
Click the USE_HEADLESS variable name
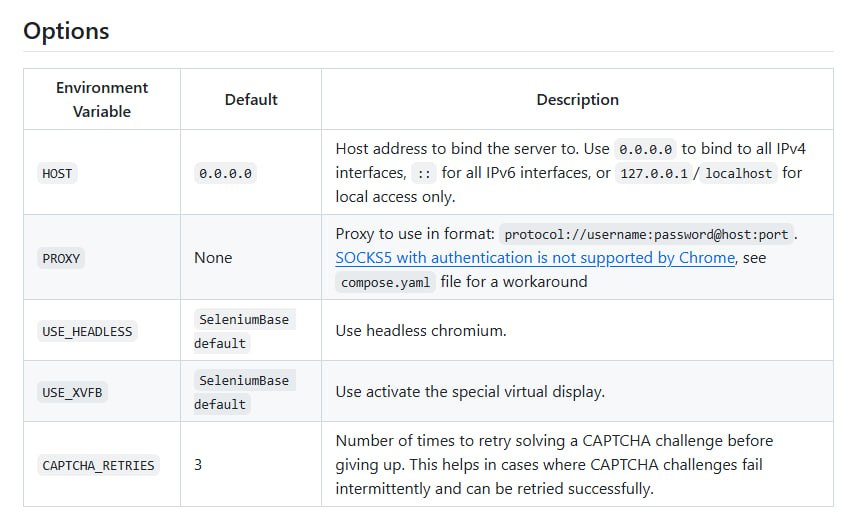point(87,331)
